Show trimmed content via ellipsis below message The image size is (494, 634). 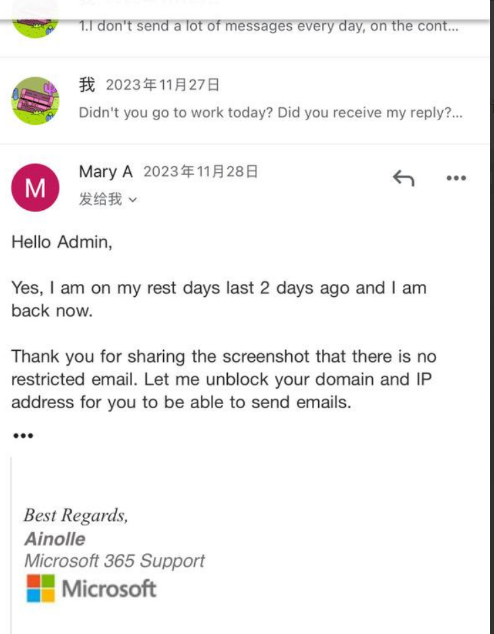tap(23, 435)
